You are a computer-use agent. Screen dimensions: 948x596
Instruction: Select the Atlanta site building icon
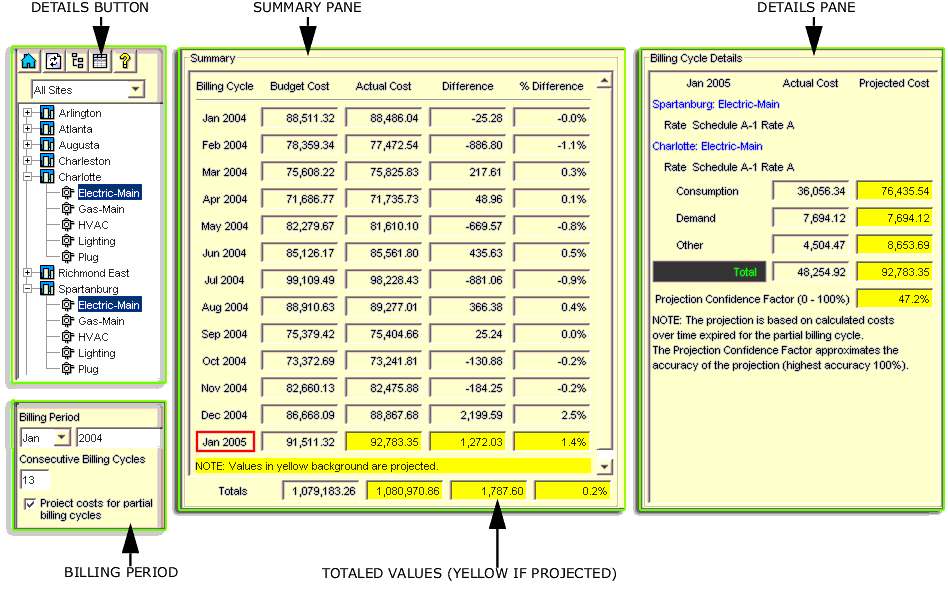pos(47,129)
